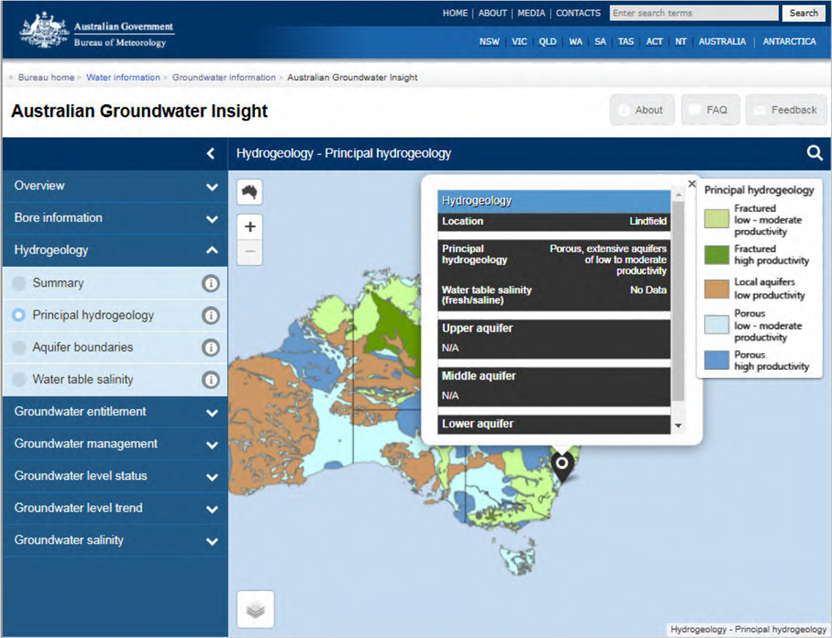The height and width of the screenshot is (638, 832).
Task: Show info for Water table salinity
Action: pyautogui.click(x=211, y=380)
